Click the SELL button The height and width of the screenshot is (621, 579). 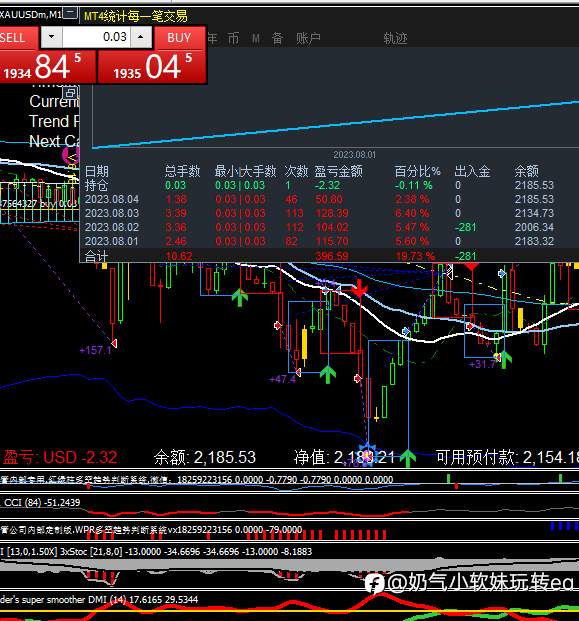pos(18,38)
